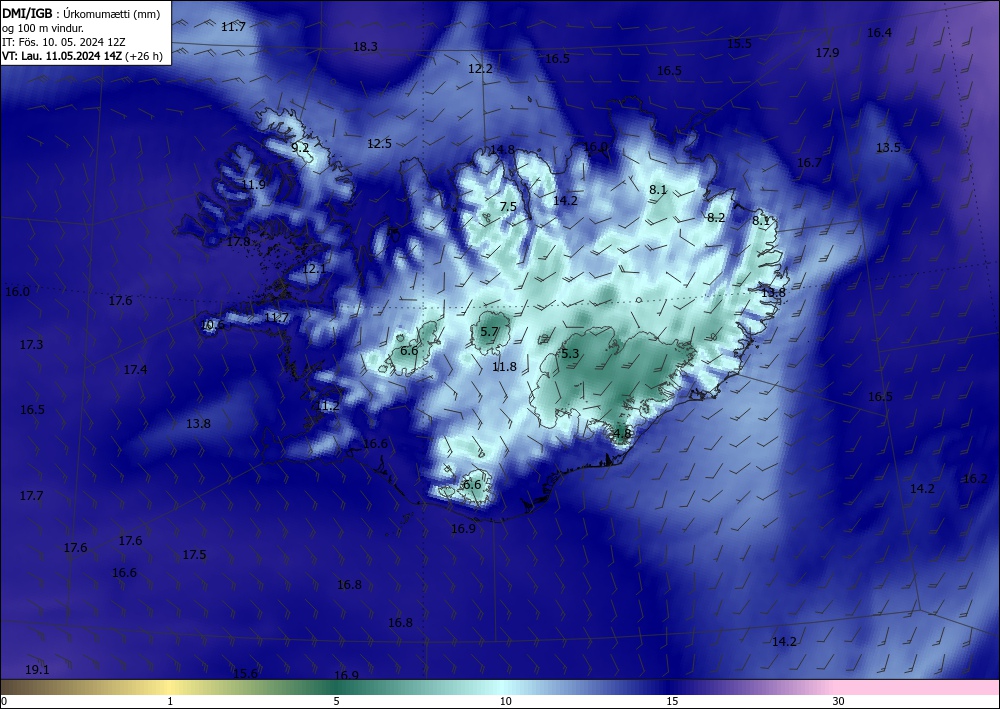The height and width of the screenshot is (709, 1000).
Task: Click the 4.8 value label
Action: [x=621, y=434]
